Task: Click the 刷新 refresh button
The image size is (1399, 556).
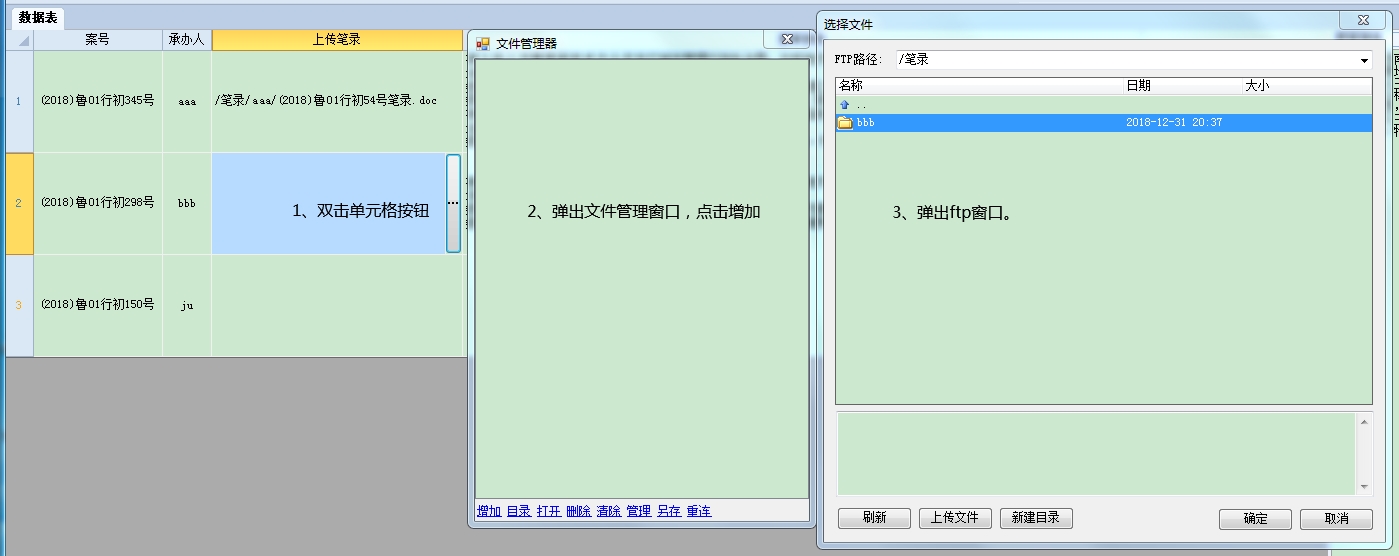Action: [x=874, y=518]
